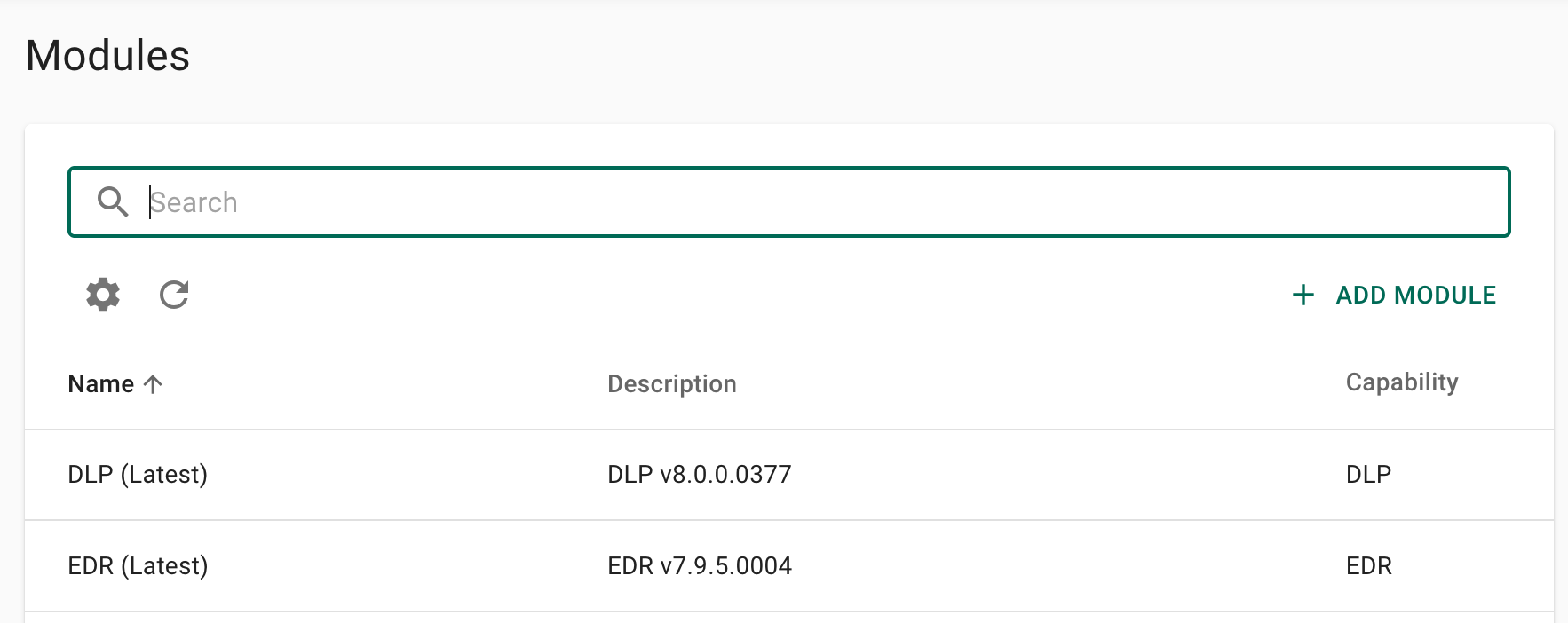Click the Search placeholder text
The image size is (1568, 623).
point(194,202)
